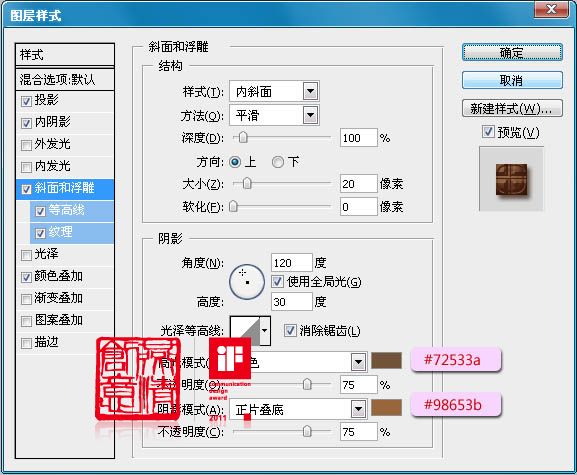577x475 pixels.
Task: Click the layer style preview thumbnail
Action: coord(511,179)
